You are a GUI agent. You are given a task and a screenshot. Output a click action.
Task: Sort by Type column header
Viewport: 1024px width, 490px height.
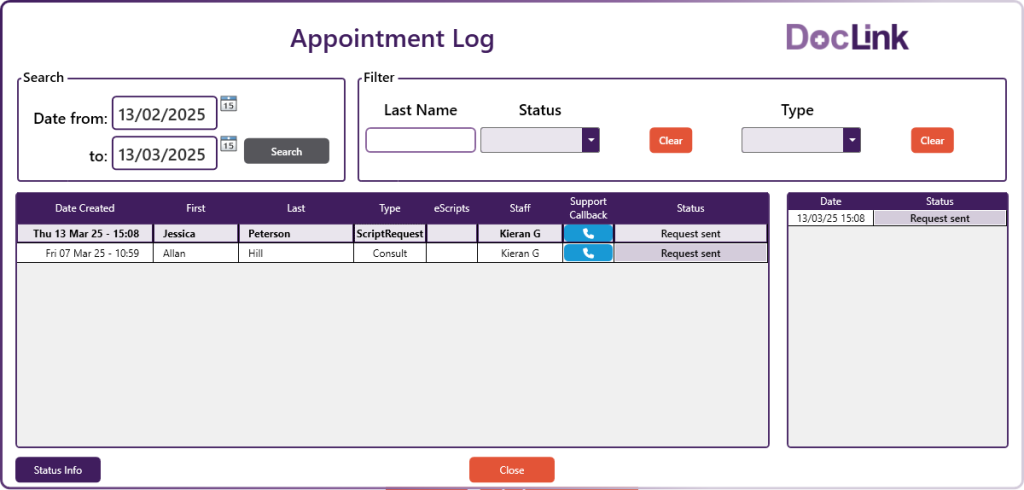[390, 208]
